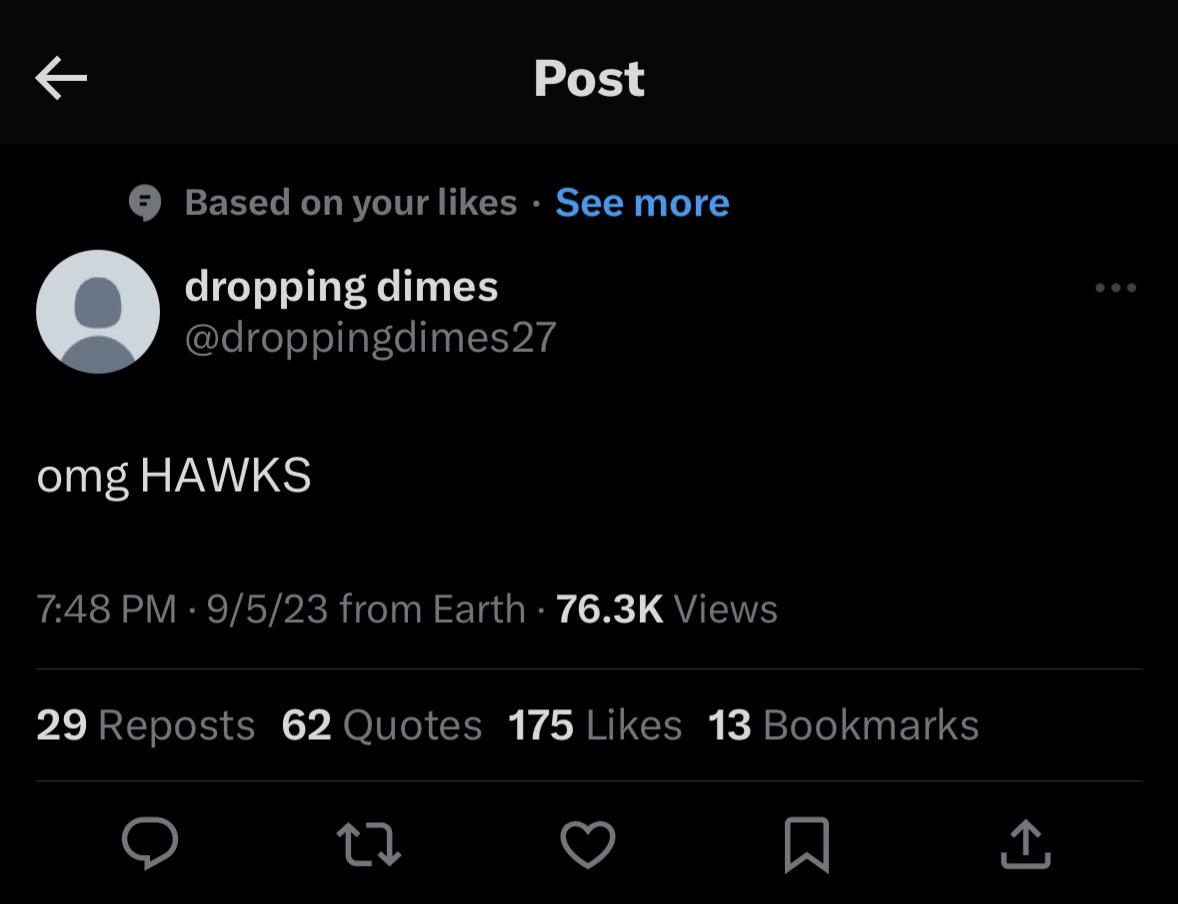View the 62 Quotes list

[x=381, y=725]
